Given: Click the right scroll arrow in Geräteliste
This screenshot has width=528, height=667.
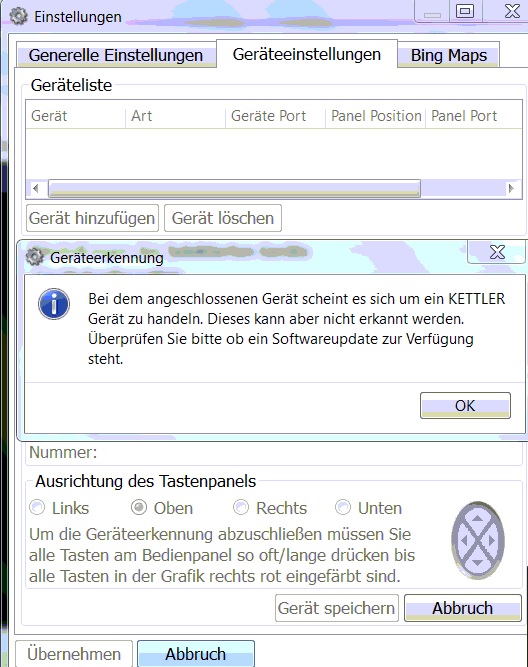Looking at the screenshot, I should coord(511,188).
